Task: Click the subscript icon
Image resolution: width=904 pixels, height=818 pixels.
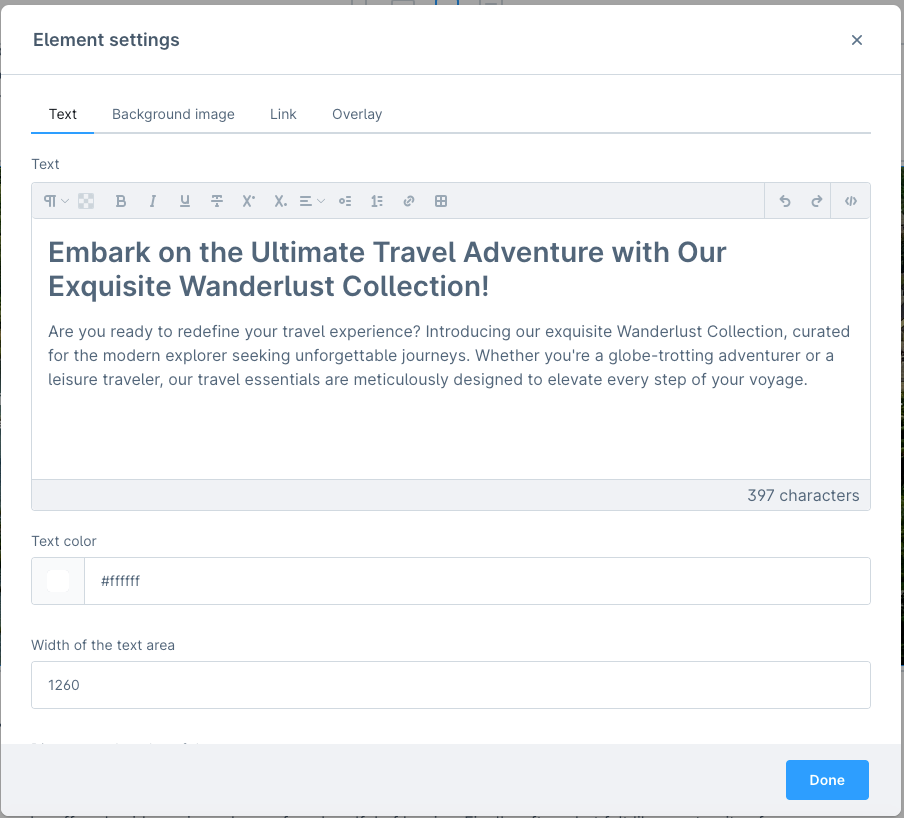Action: [x=281, y=201]
